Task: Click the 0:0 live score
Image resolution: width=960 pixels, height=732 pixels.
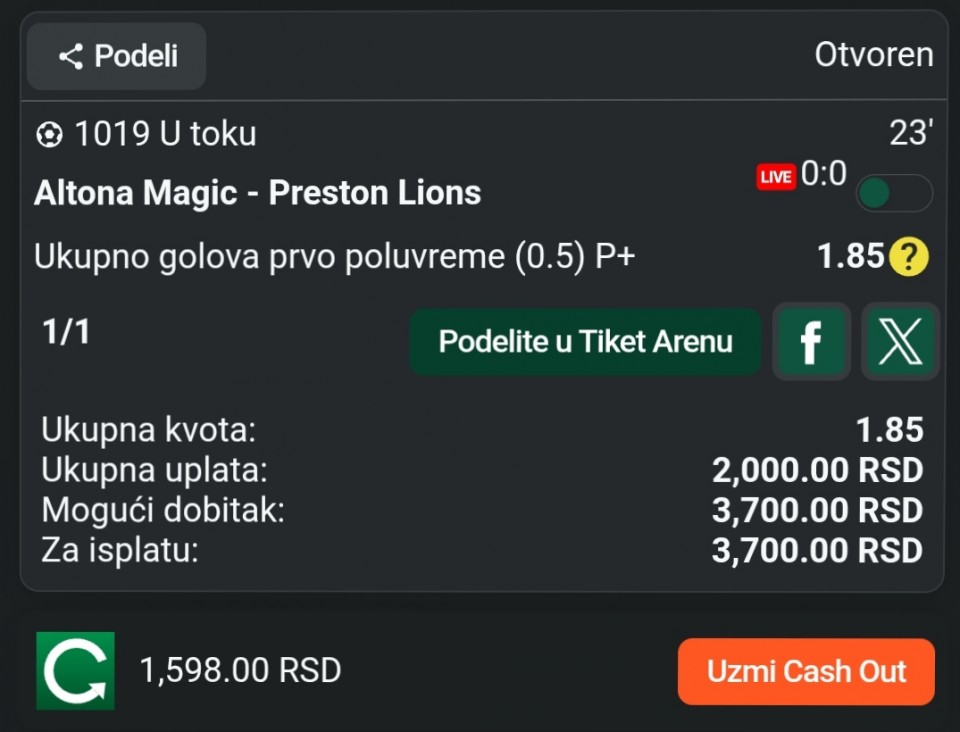Action: pos(823,174)
